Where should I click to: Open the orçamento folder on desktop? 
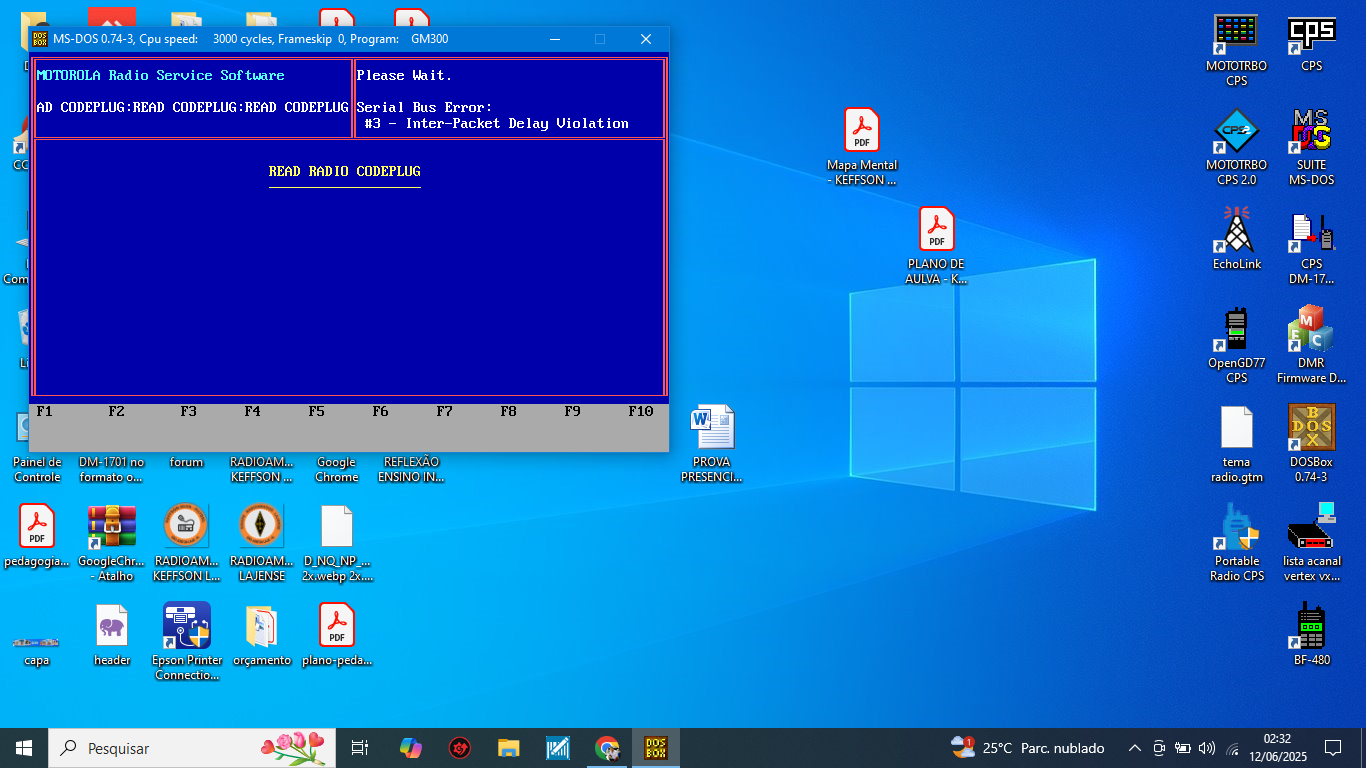pos(261,626)
